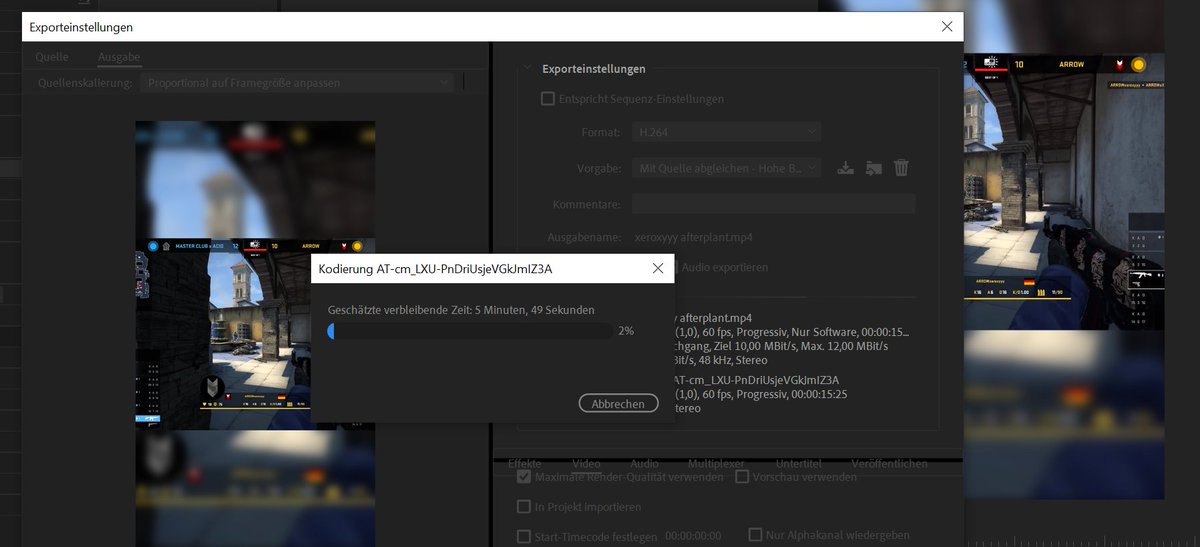Screen dimensions: 1200x547
Task: Toggle Entspricht Sequenz-Einstellungen checkbox
Action: [547, 99]
